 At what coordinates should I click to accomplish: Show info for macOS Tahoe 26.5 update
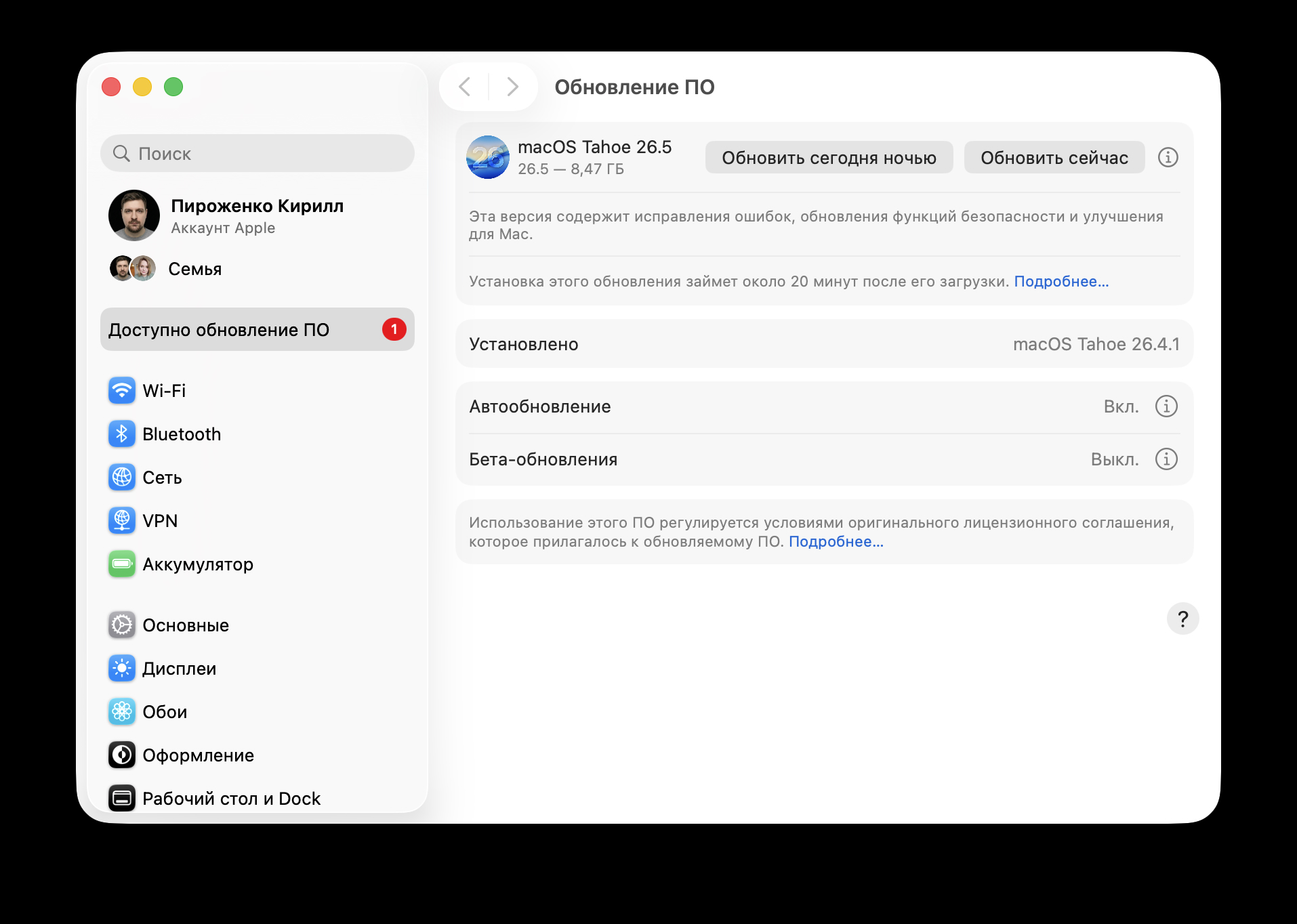[x=1168, y=157]
